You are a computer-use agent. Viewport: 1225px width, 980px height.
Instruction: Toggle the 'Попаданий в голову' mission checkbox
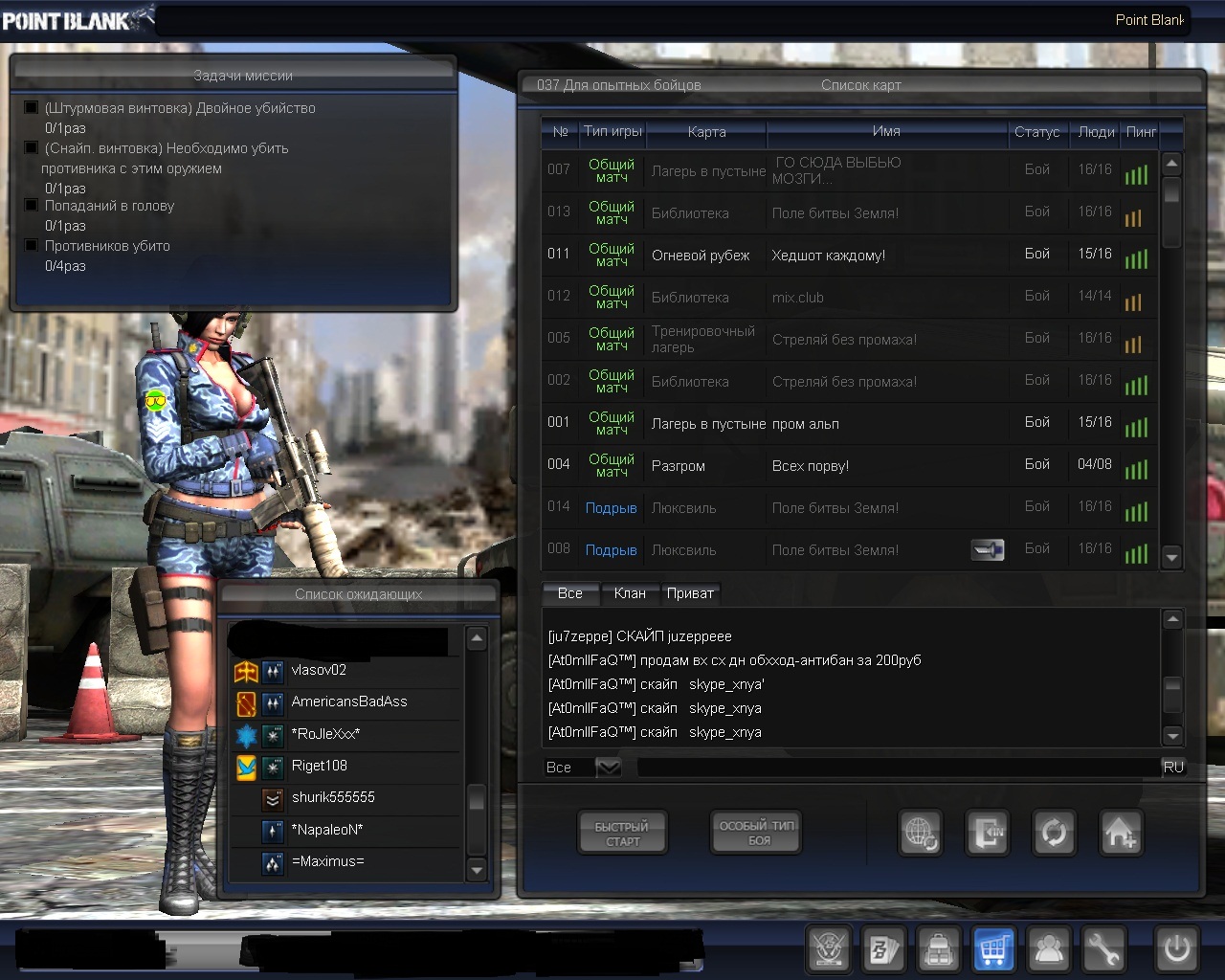pyautogui.click(x=32, y=206)
